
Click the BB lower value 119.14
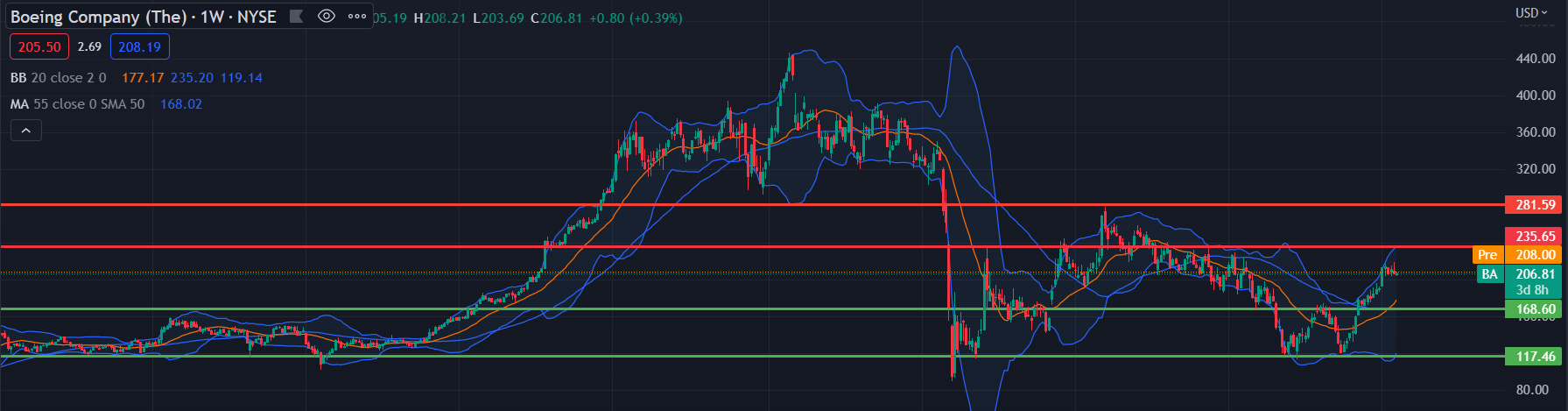241,78
